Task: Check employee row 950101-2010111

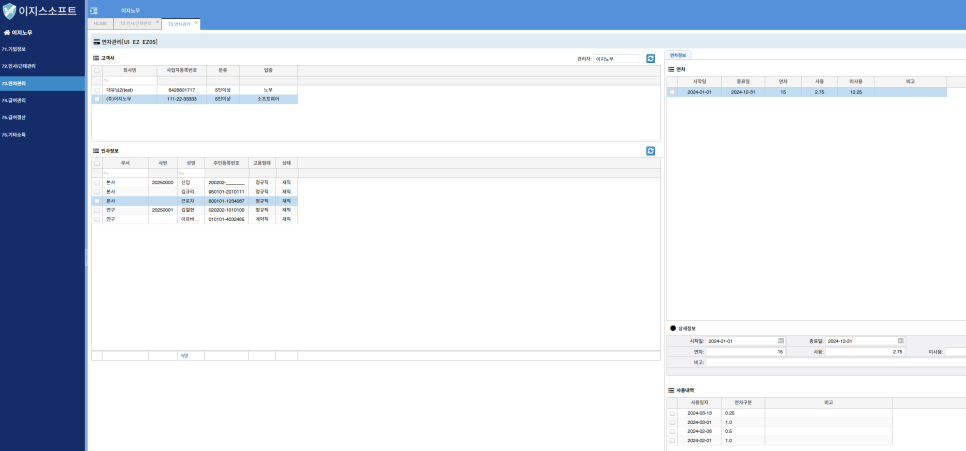Action: pos(97,192)
